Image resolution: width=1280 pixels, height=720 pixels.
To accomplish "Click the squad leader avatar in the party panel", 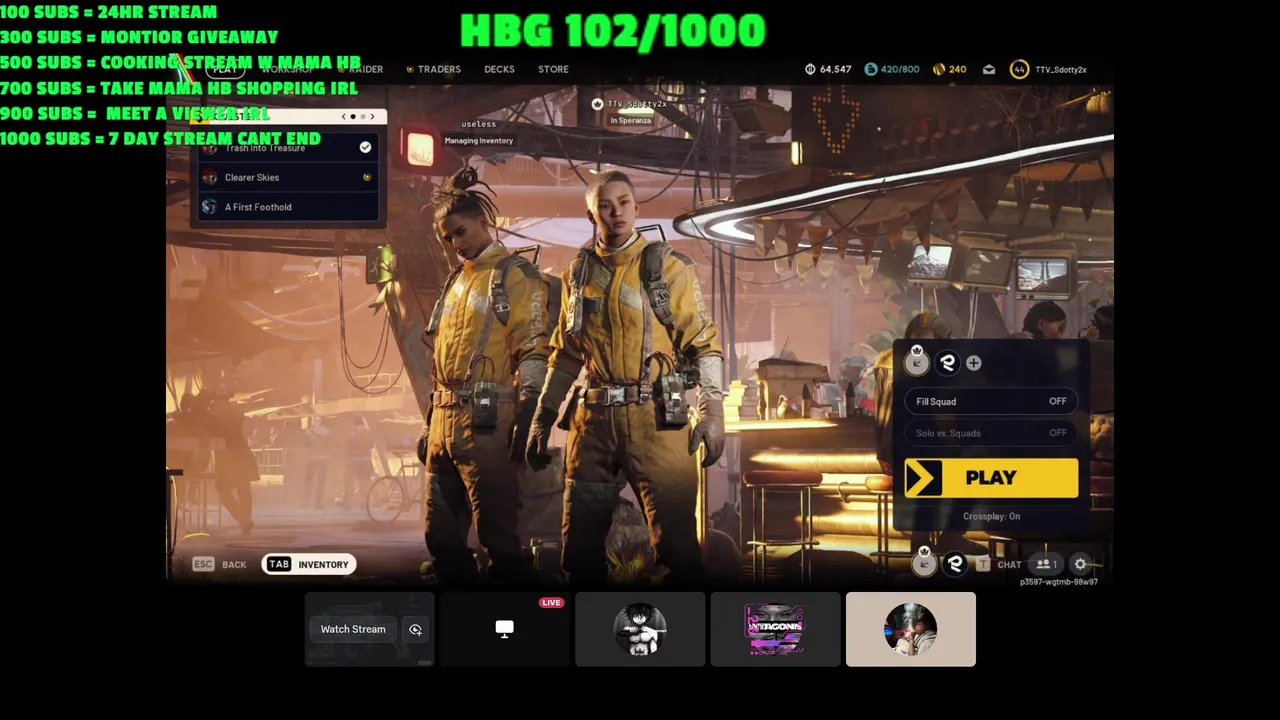I will tap(917, 362).
